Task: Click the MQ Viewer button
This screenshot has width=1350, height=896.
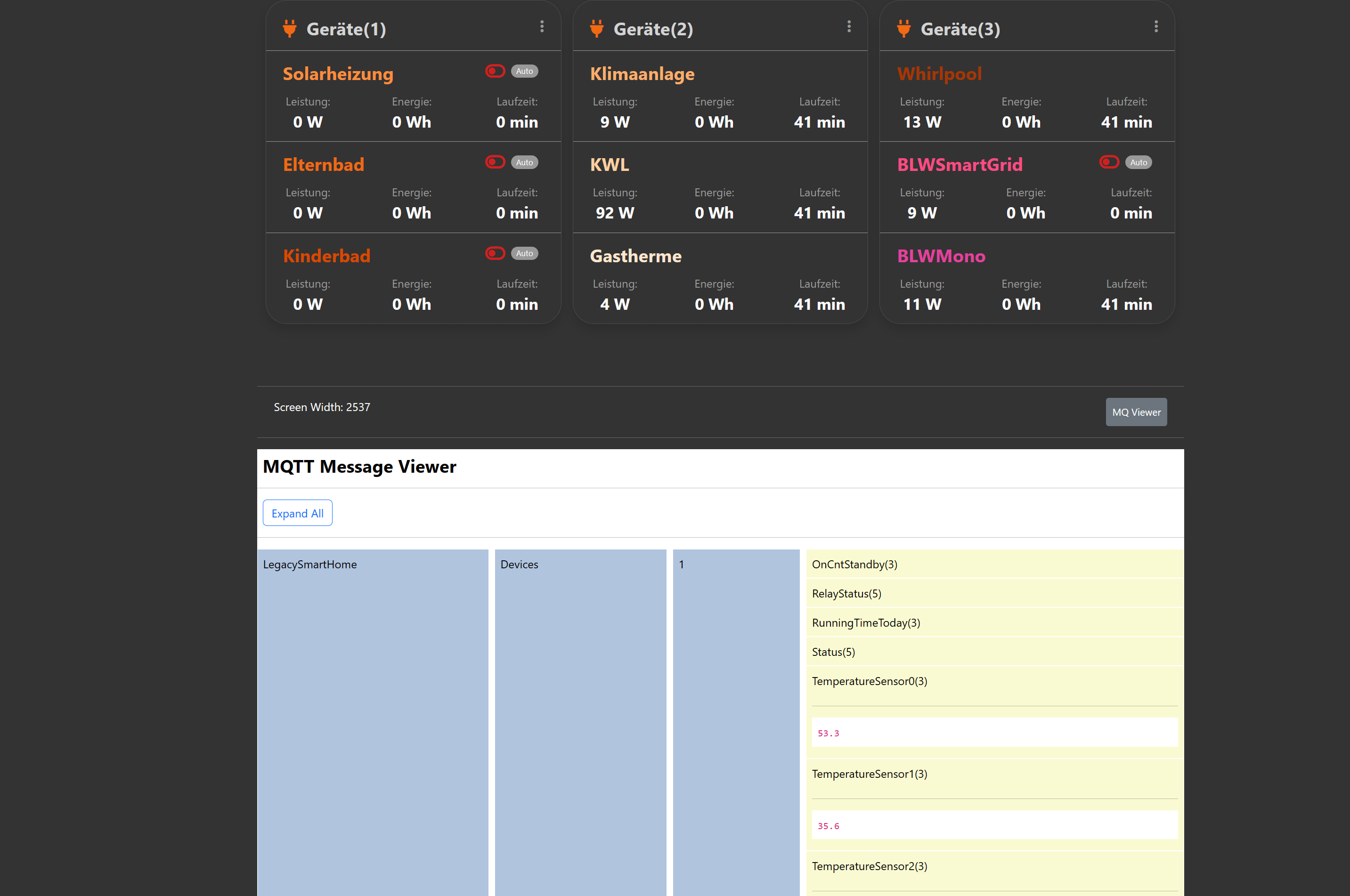Action: point(1136,412)
